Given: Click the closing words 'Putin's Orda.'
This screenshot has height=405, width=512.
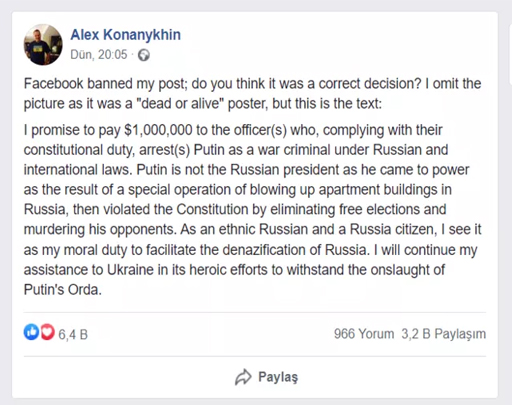Looking at the screenshot, I should 63,290.
